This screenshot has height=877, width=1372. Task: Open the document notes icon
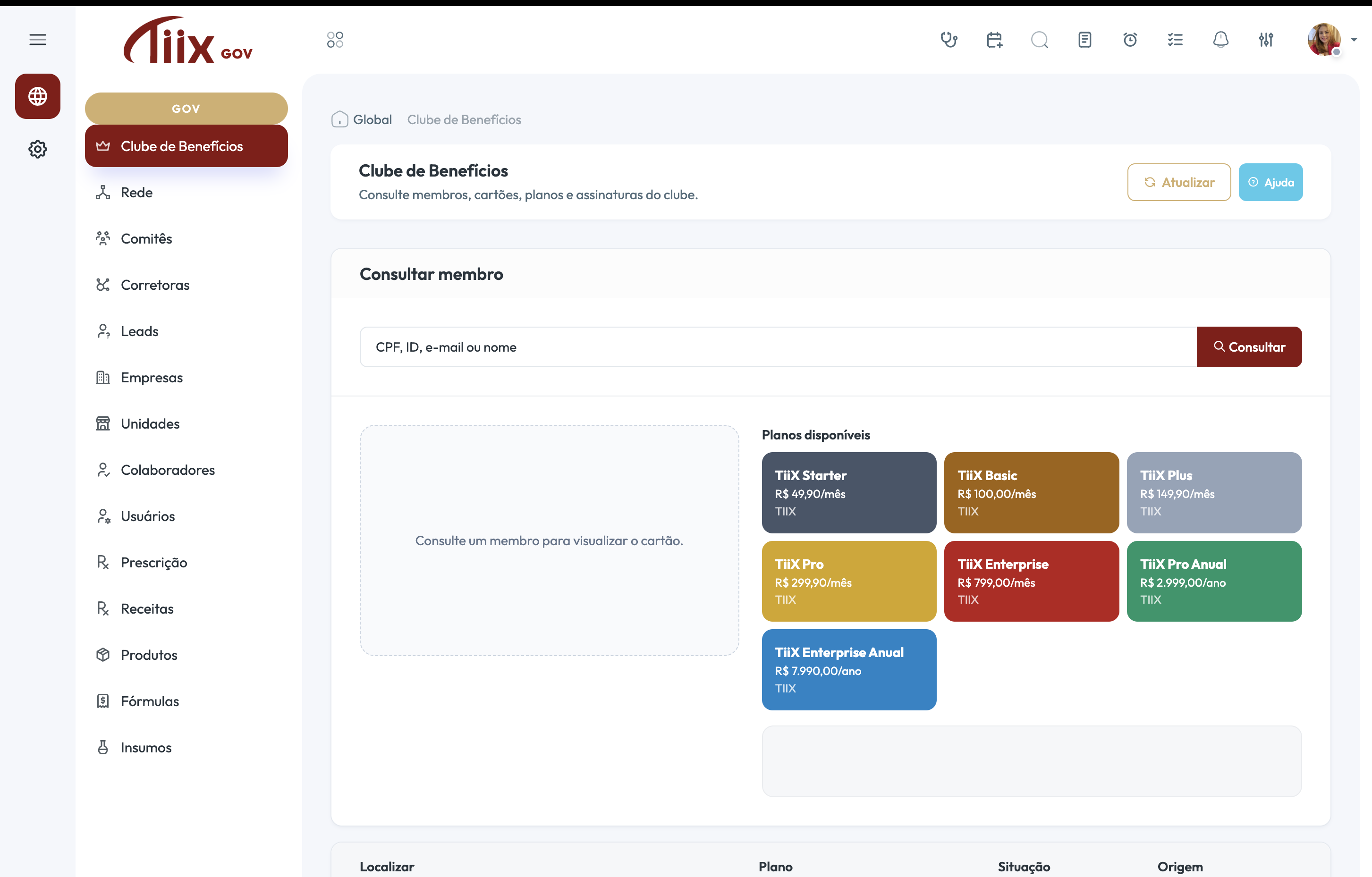tap(1085, 39)
